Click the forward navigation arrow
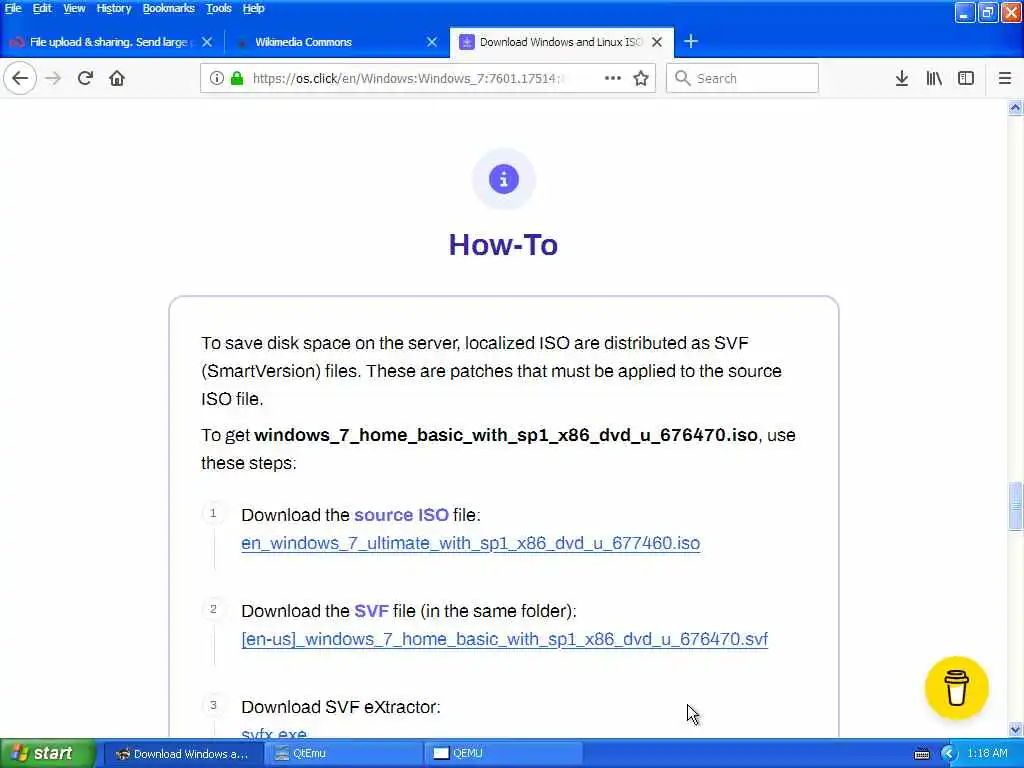This screenshot has height=768, width=1024. coord(53,78)
